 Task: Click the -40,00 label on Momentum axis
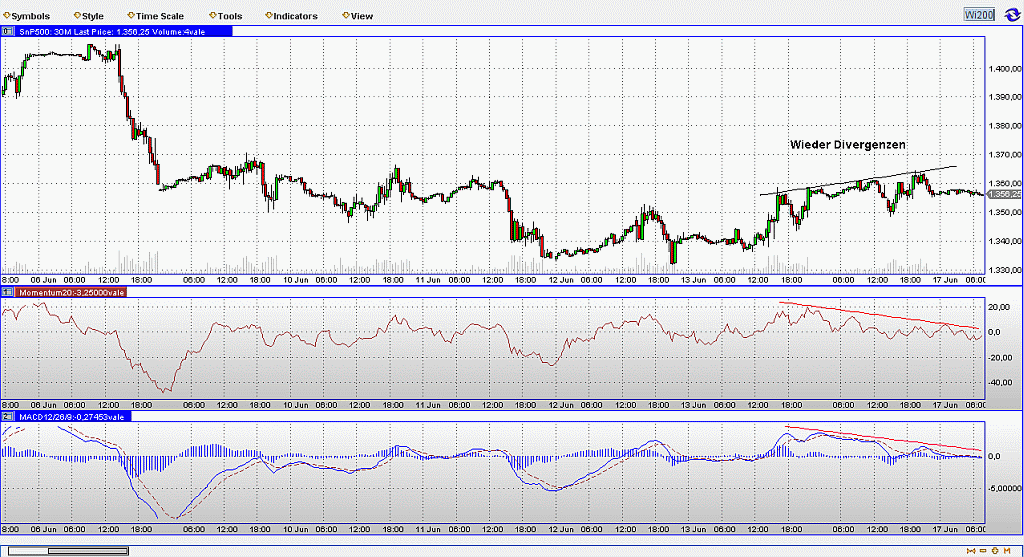1001,383
